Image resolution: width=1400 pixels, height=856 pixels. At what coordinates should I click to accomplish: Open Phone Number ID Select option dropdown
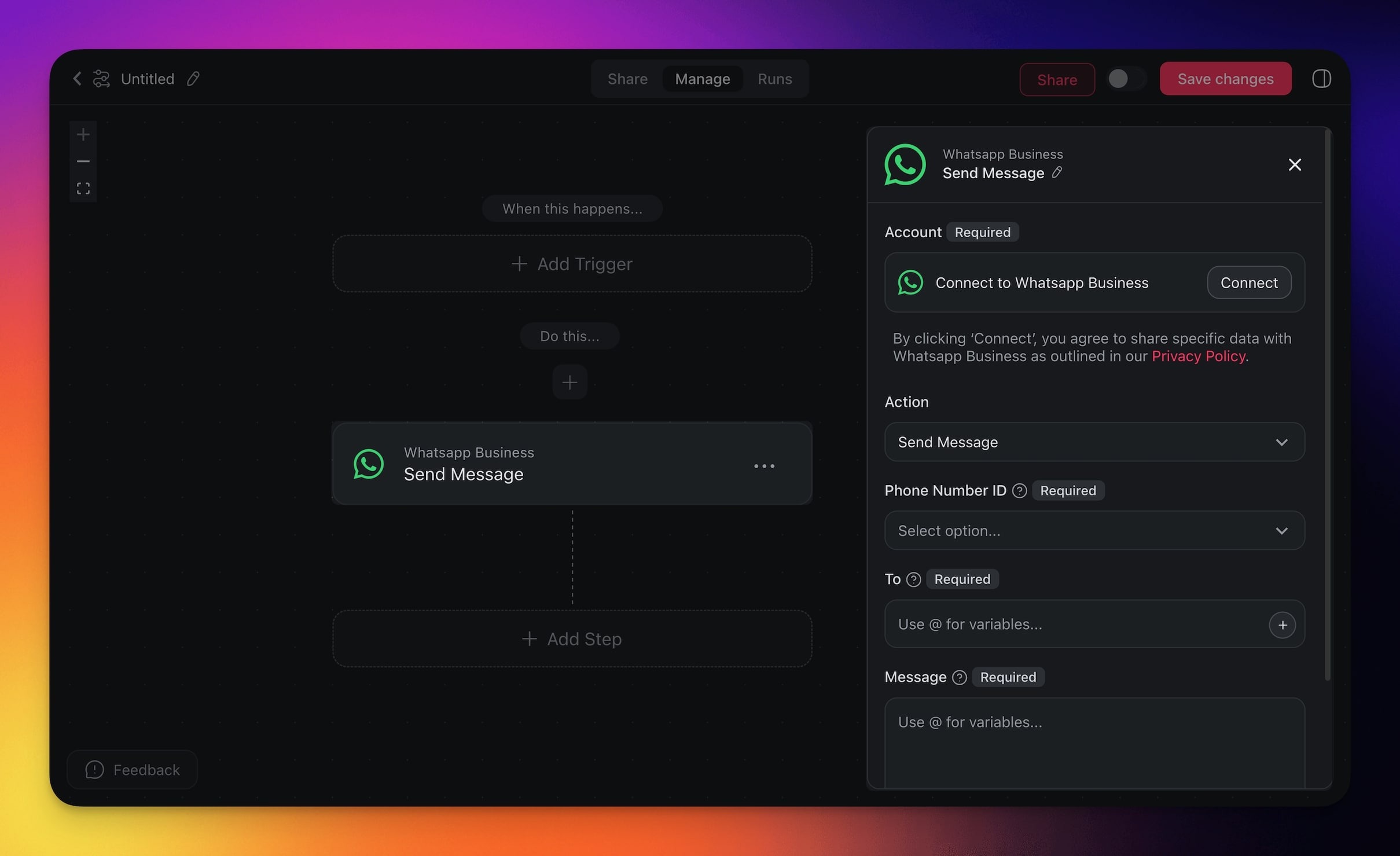pyautogui.click(x=1094, y=531)
